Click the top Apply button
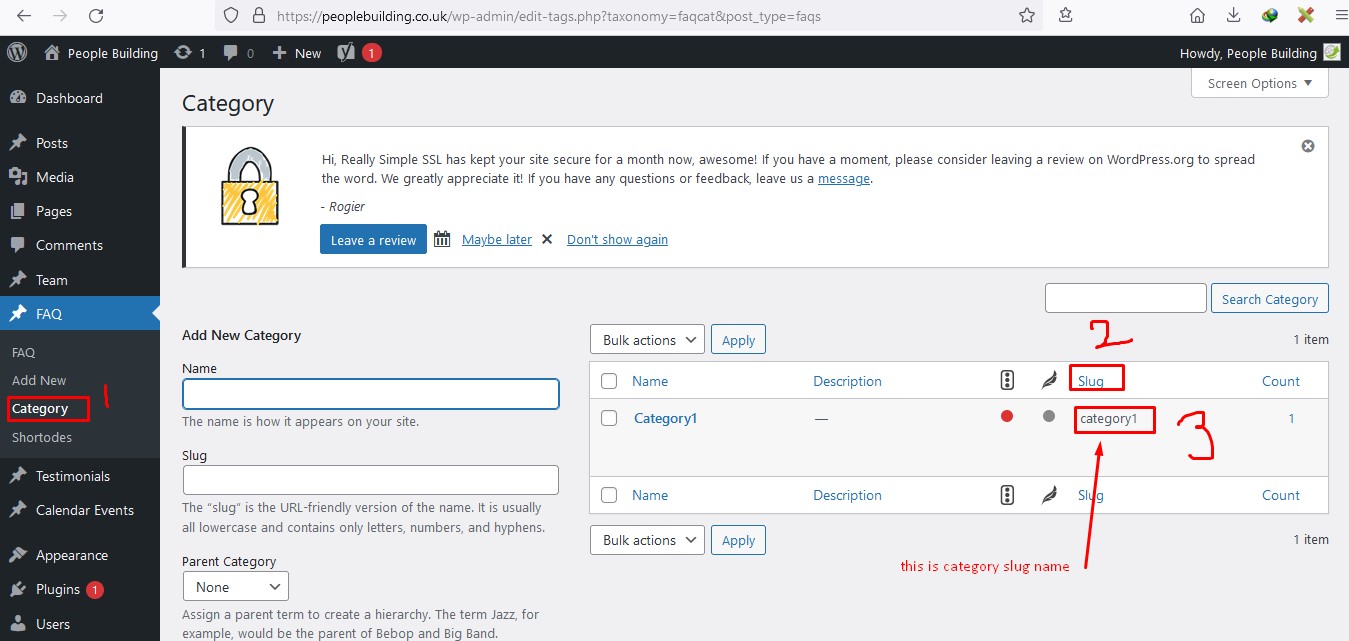 739,340
